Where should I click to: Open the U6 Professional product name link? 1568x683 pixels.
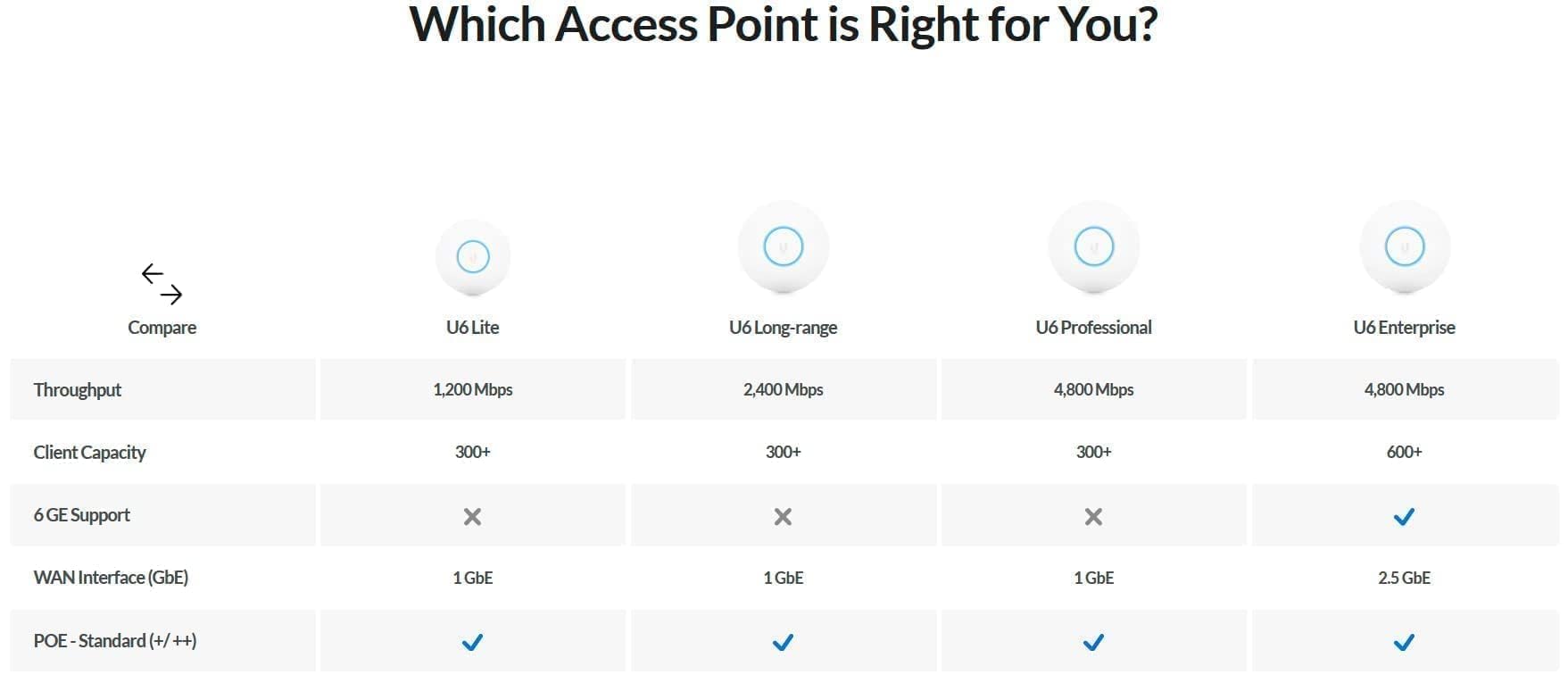pos(1093,328)
